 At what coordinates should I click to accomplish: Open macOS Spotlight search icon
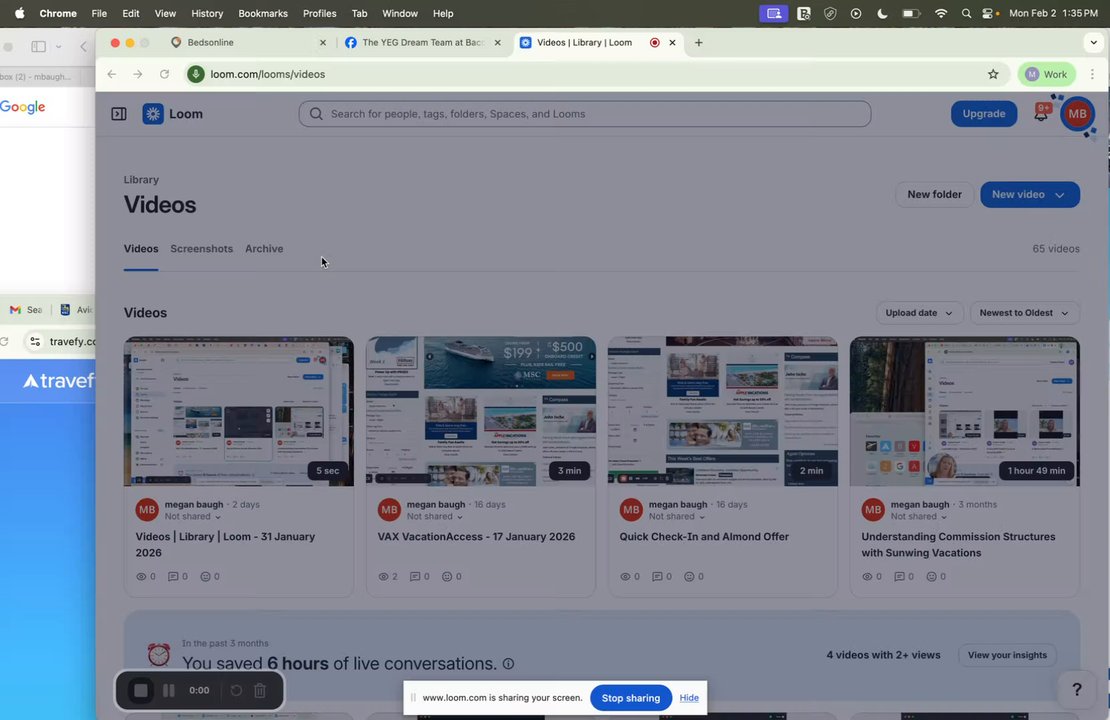[x=966, y=13]
